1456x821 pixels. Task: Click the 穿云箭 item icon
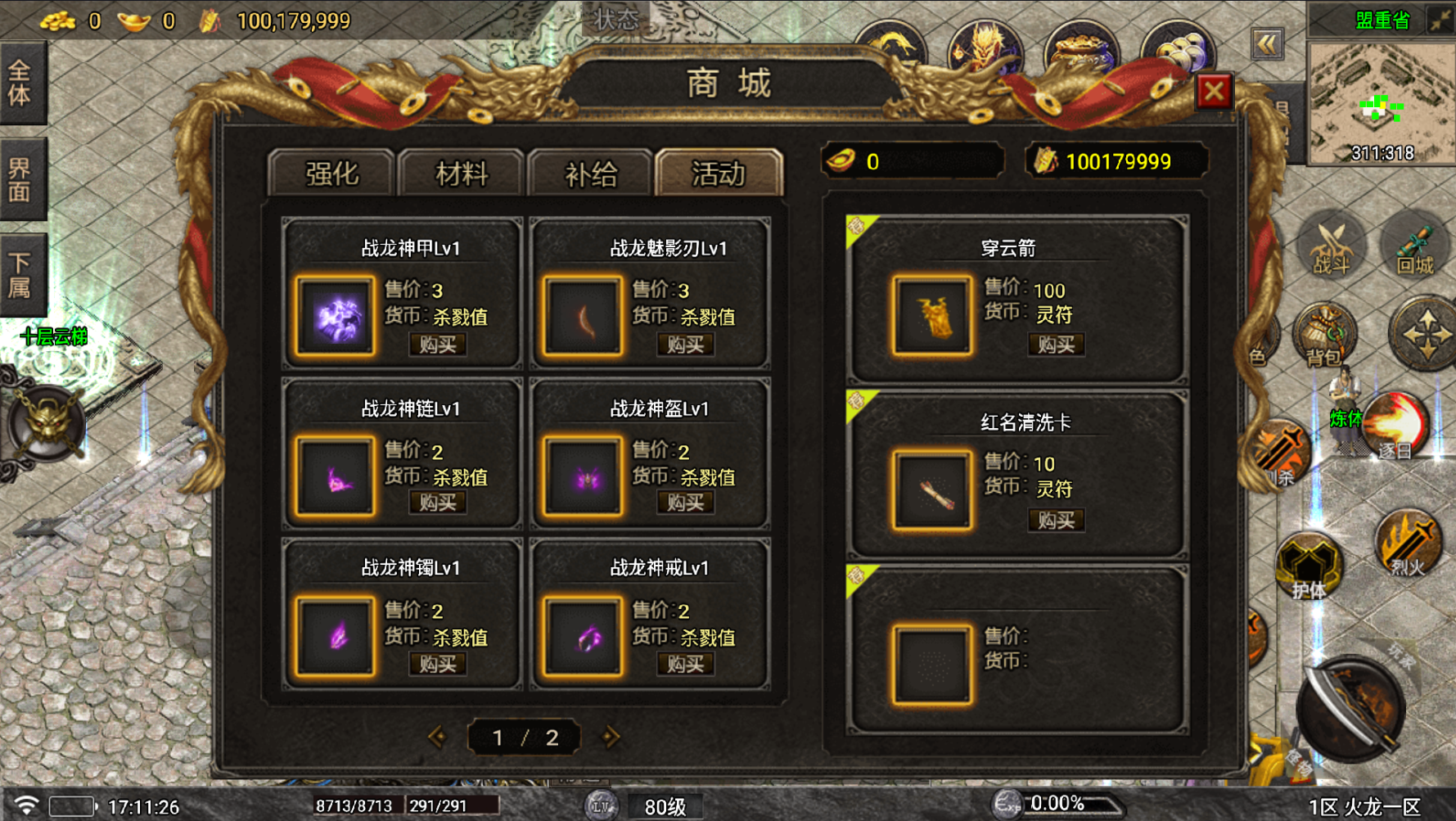[932, 316]
